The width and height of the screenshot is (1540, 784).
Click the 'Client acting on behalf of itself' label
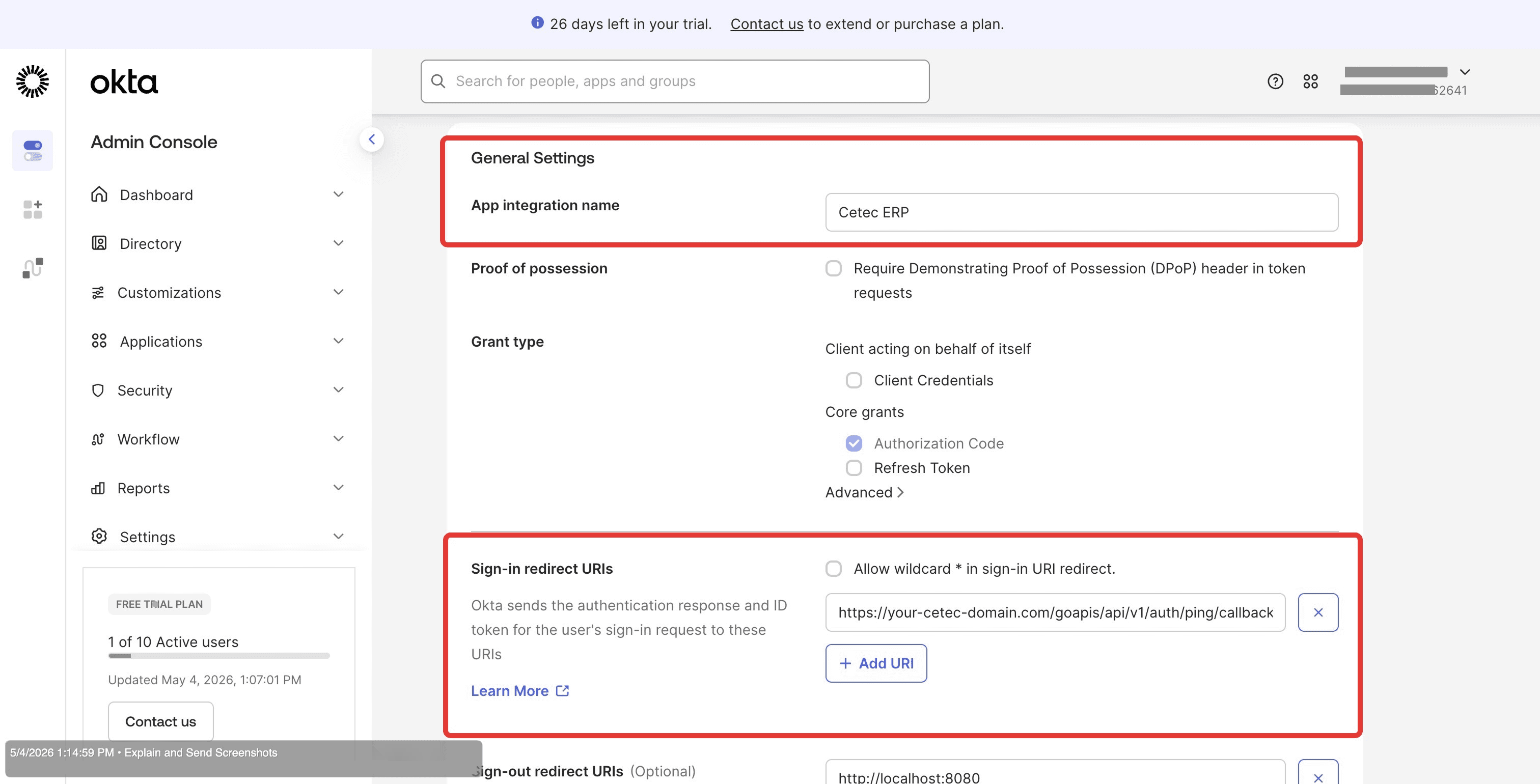tap(928, 348)
